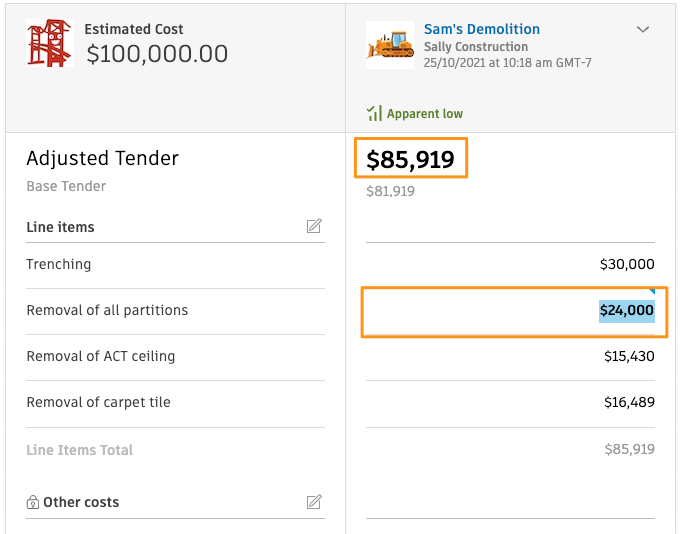
Task: Click the red bridge project logo
Action: tap(49, 43)
